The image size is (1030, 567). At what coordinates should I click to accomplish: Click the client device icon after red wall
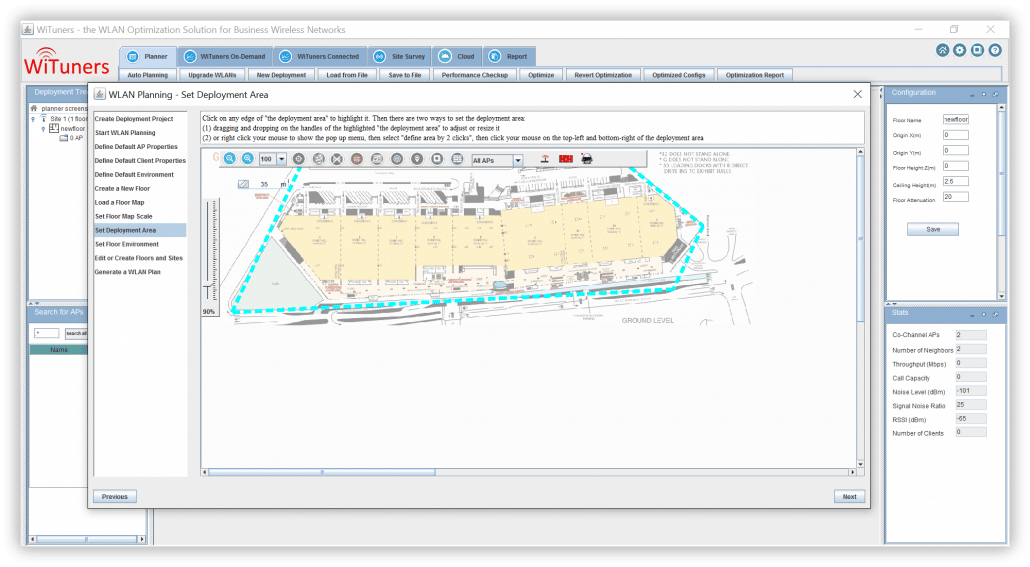(x=587, y=158)
